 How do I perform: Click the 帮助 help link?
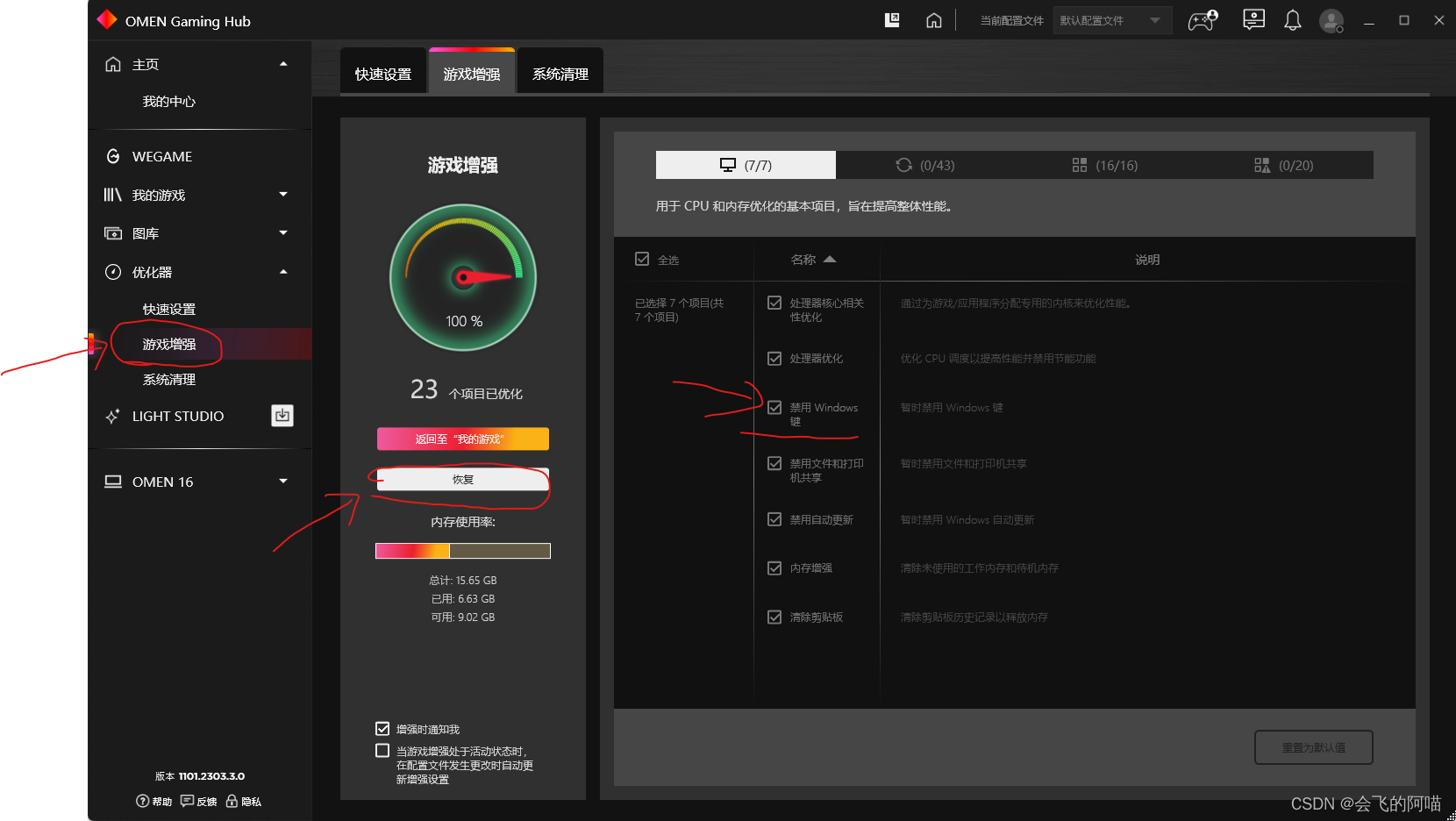162,802
